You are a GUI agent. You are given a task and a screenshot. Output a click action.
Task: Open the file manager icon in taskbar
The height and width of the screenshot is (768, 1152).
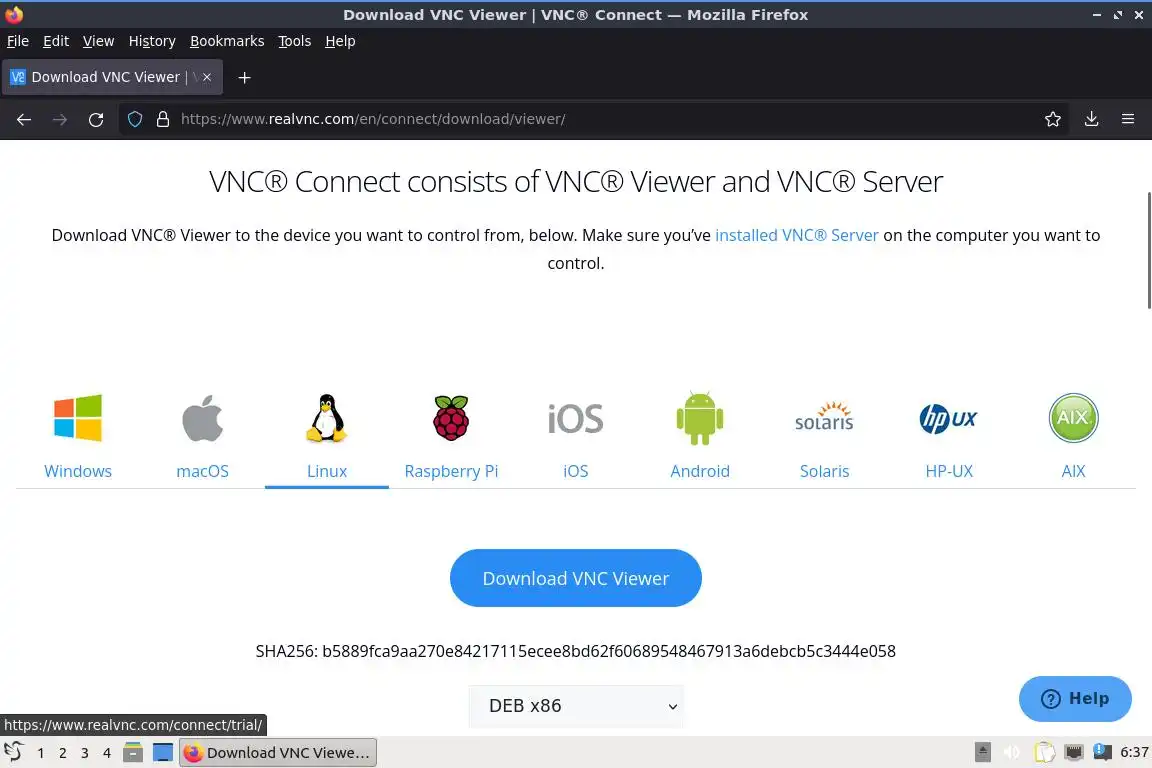tap(133, 752)
